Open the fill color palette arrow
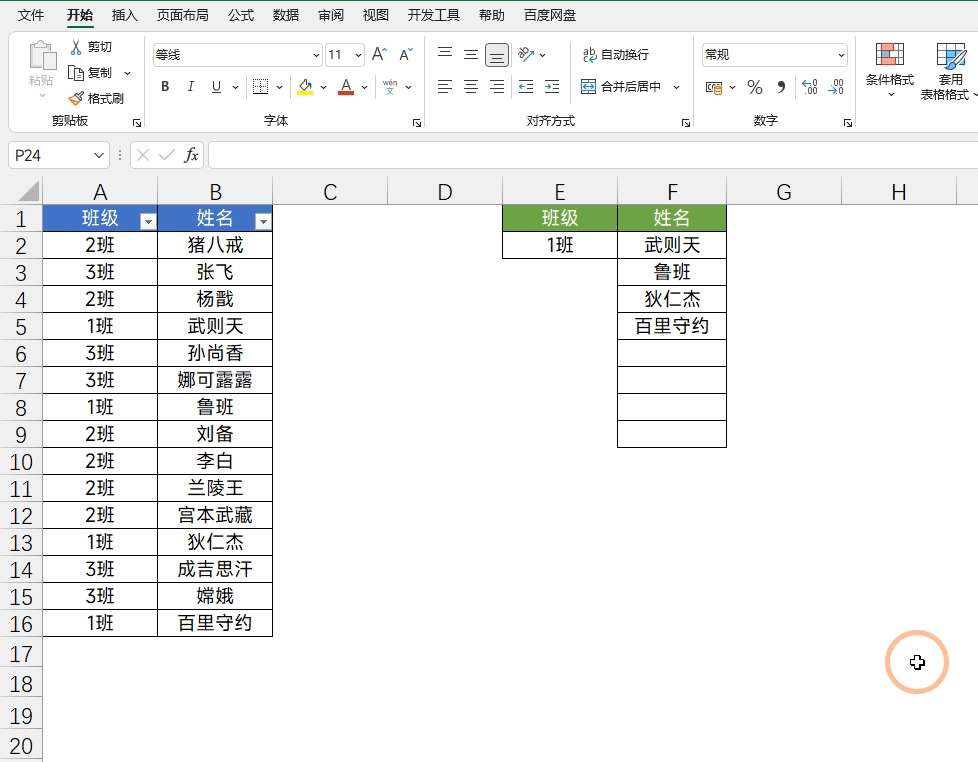Screen dimensions: 978x762 click(323, 87)
